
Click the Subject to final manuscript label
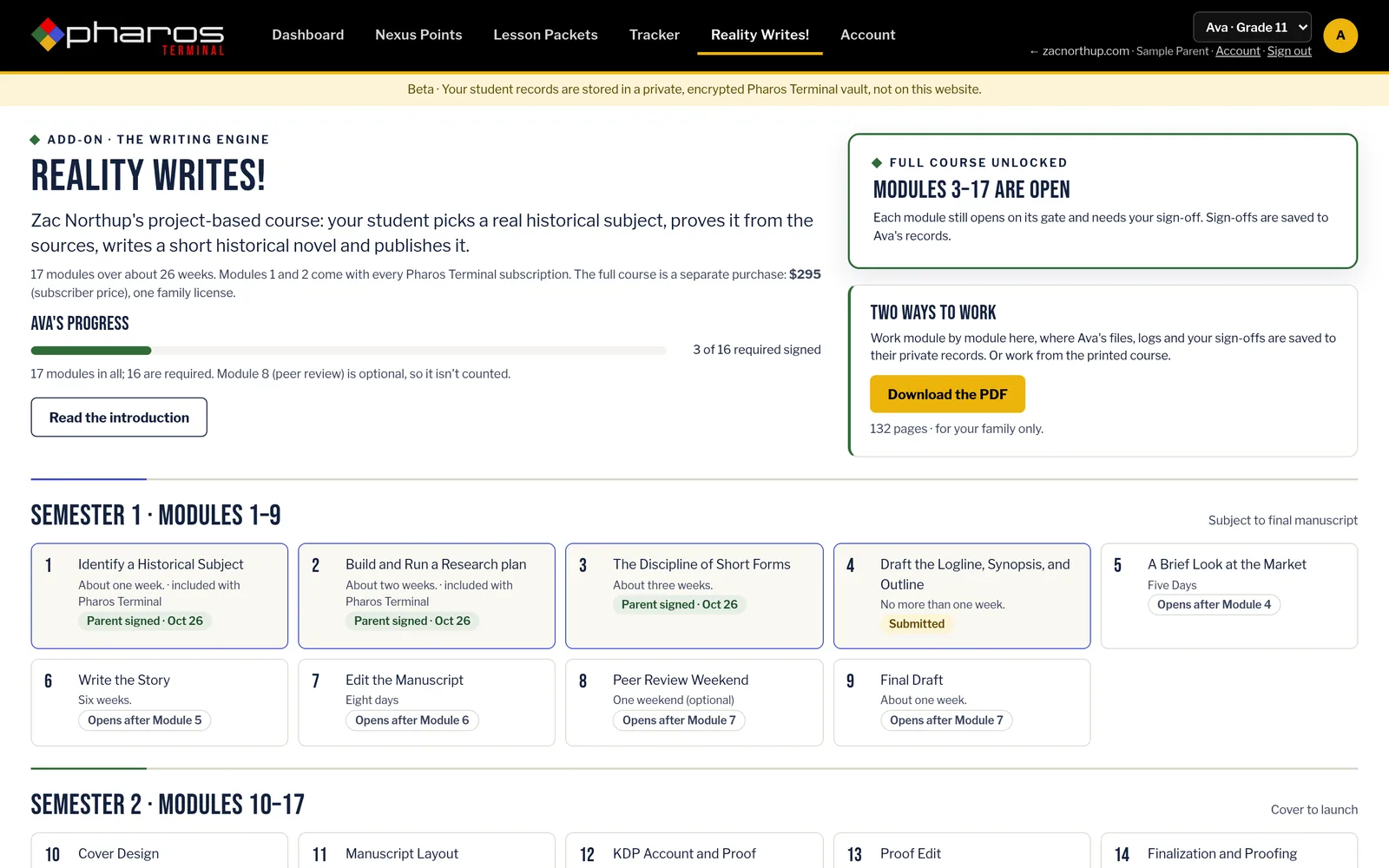[x=1282, y=521]
